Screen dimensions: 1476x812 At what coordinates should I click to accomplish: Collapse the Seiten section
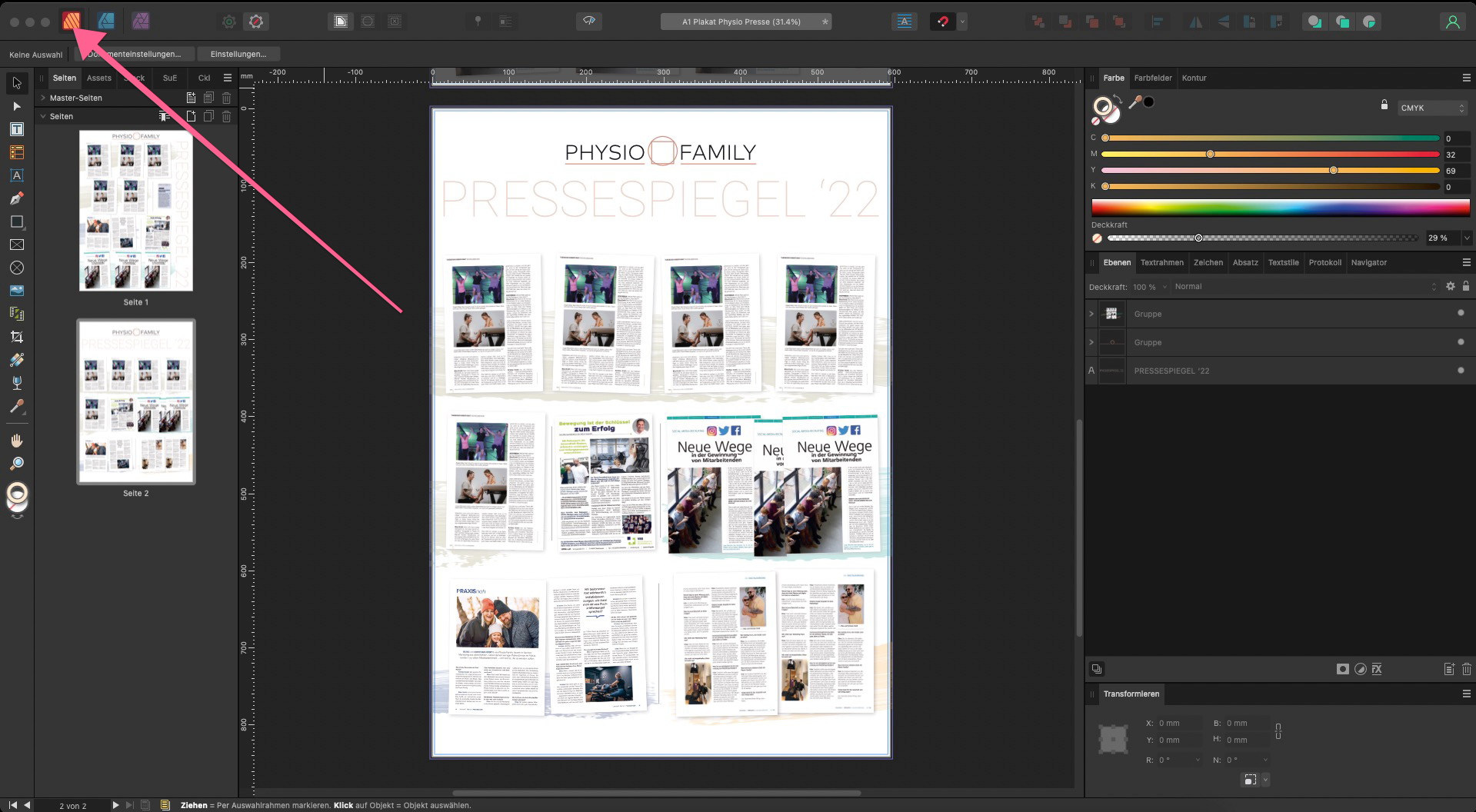pos(43,116)
